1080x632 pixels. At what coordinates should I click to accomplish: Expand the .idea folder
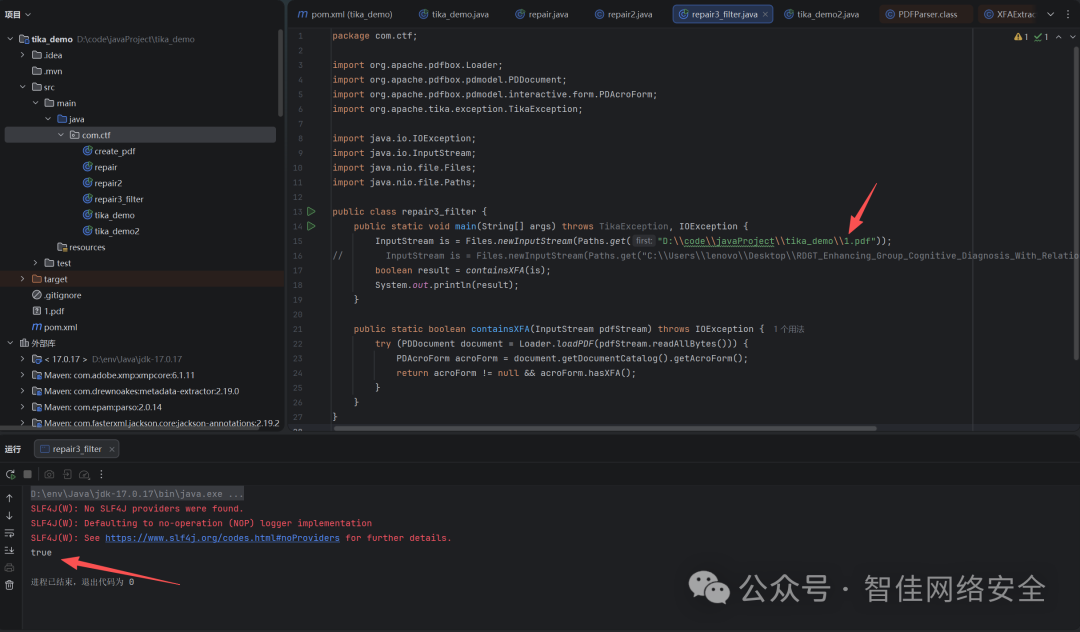click(23, 55)
